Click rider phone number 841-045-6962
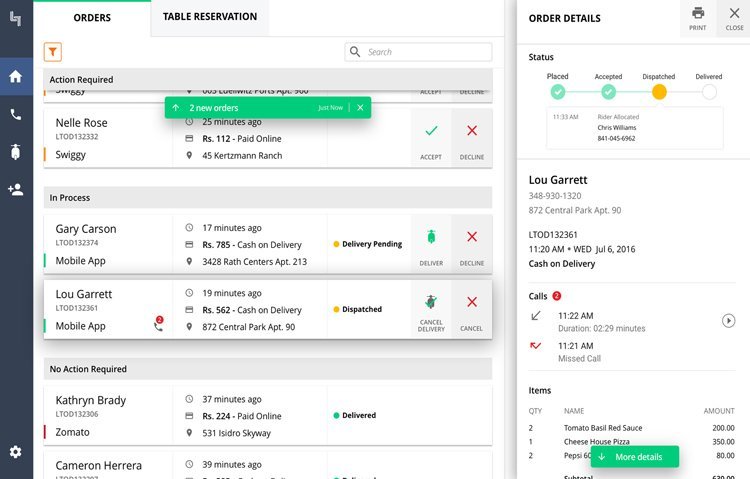Image resolution: width=750 pixels, height=479 pixels. [616, 138]
